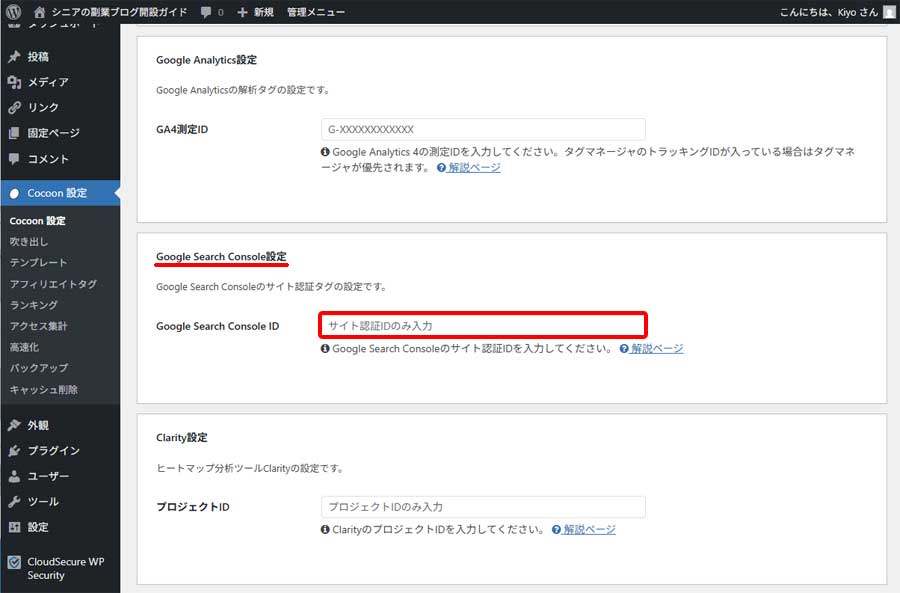Open 外観 via its appearance icon

coord(14,425)
